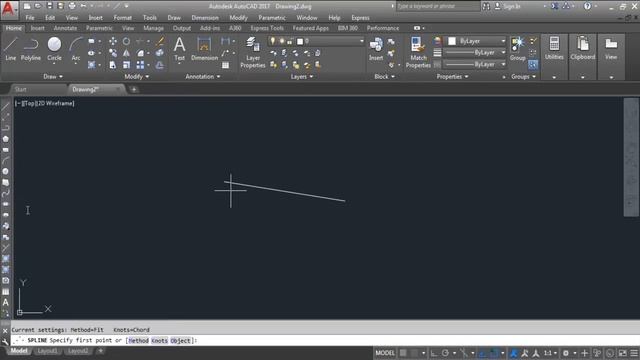Expand the Block panel
This screenshot has width=640, height=360.
[384, 76]
